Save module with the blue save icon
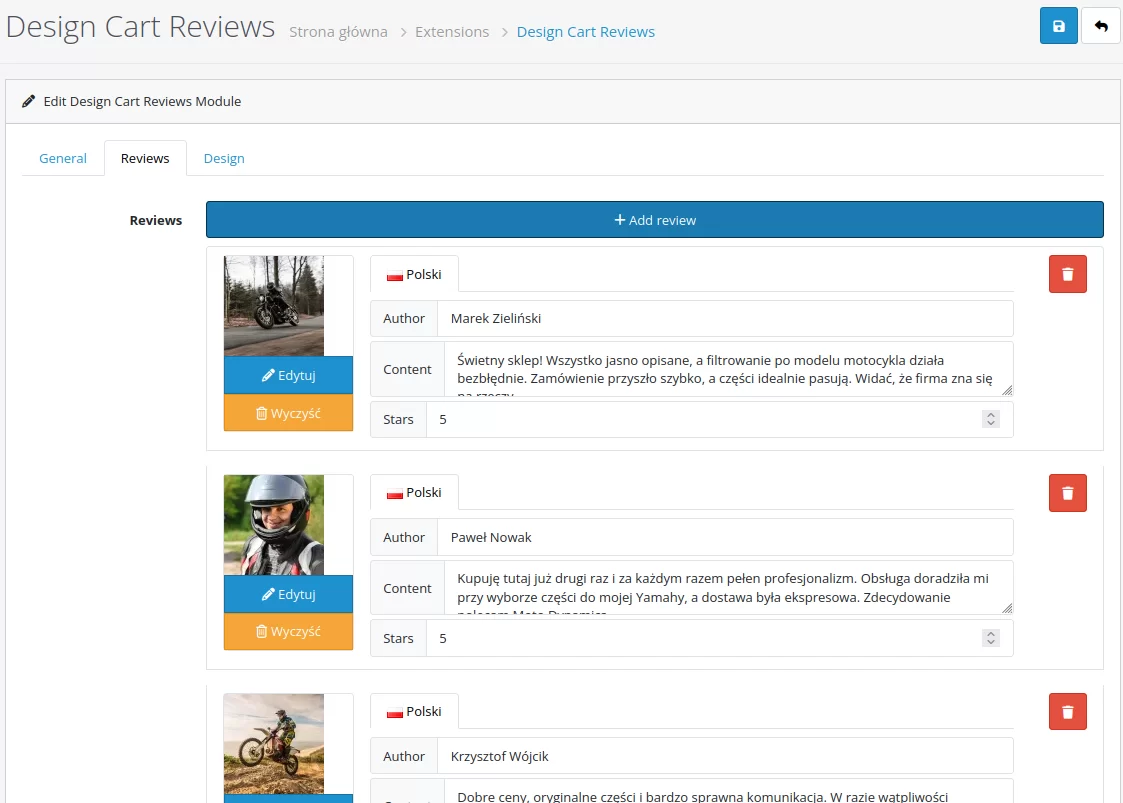Screen dimensions: 1123x803 pos(1058,26)
